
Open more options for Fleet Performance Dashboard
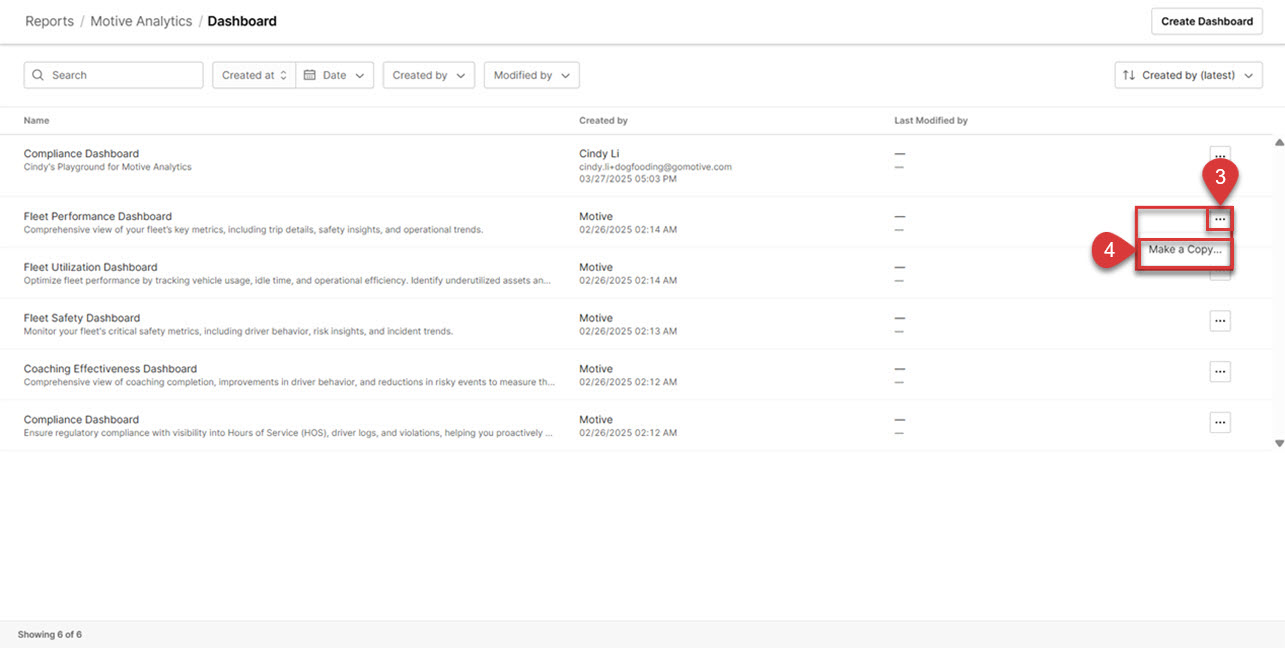tap(1219, 219)
